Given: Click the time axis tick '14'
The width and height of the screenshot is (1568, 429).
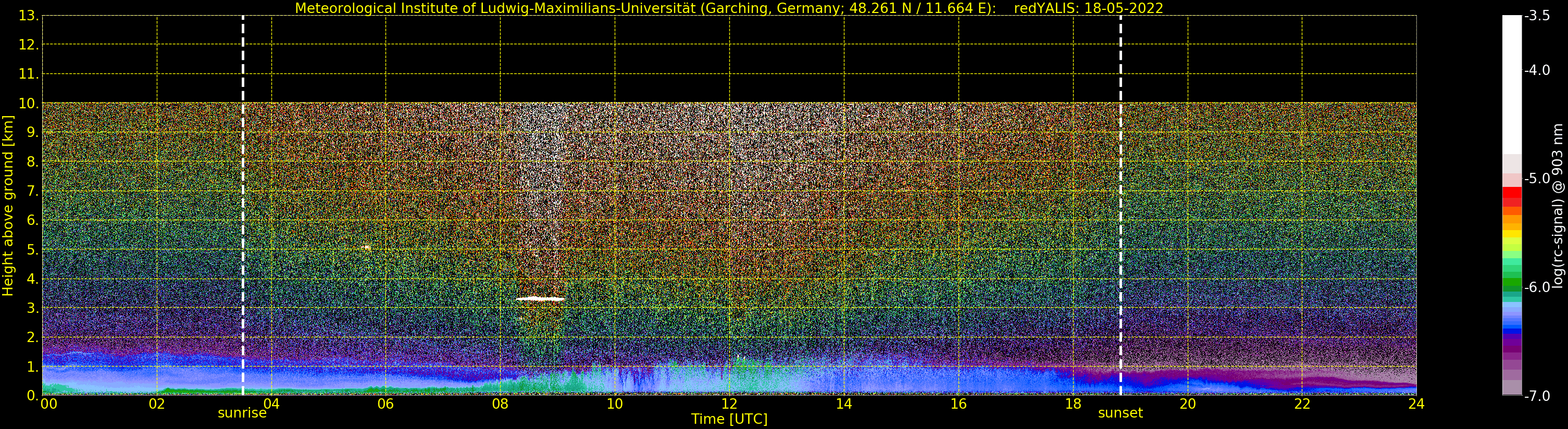Looking at the screenshot, I should (844, 404).
